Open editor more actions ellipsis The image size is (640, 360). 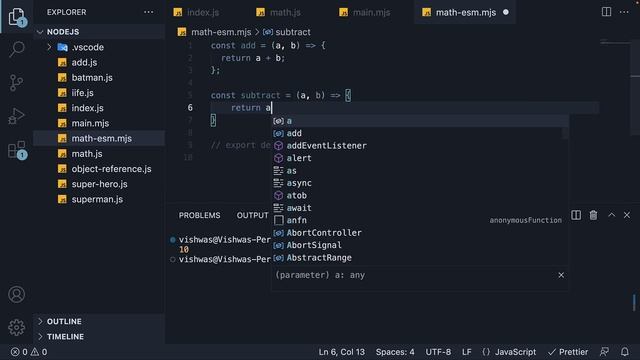(x=624, y=12)
